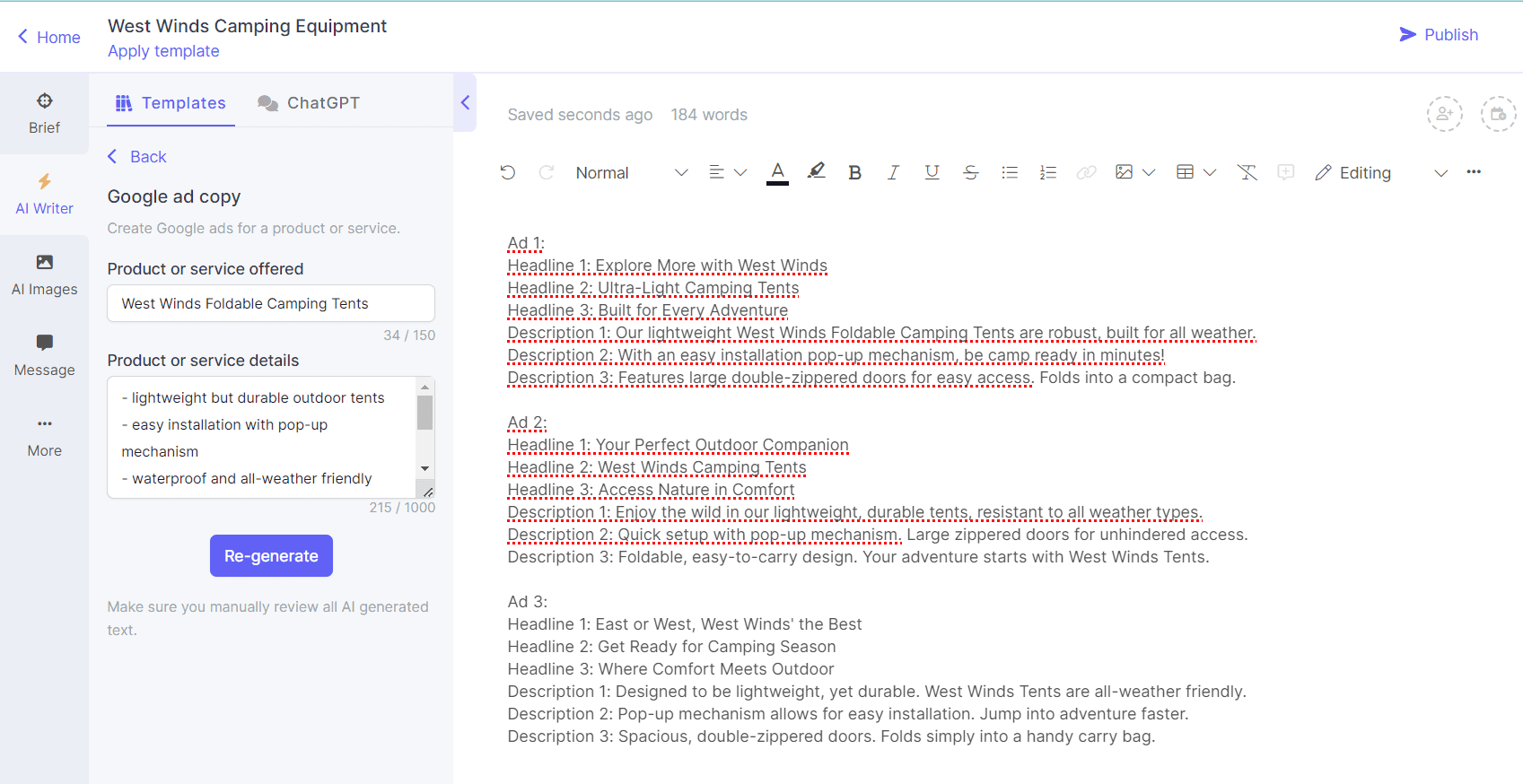Open the AI Writer sidebar section
1523x784 pixels.
pos(44,195)
